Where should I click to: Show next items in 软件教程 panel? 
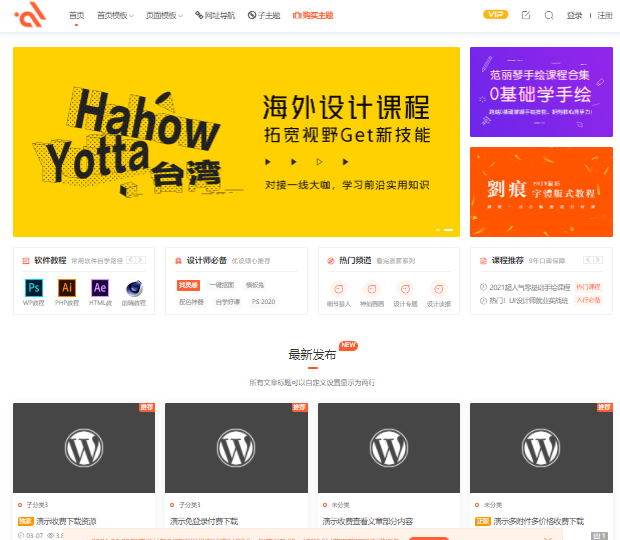[x=141, y=260]
